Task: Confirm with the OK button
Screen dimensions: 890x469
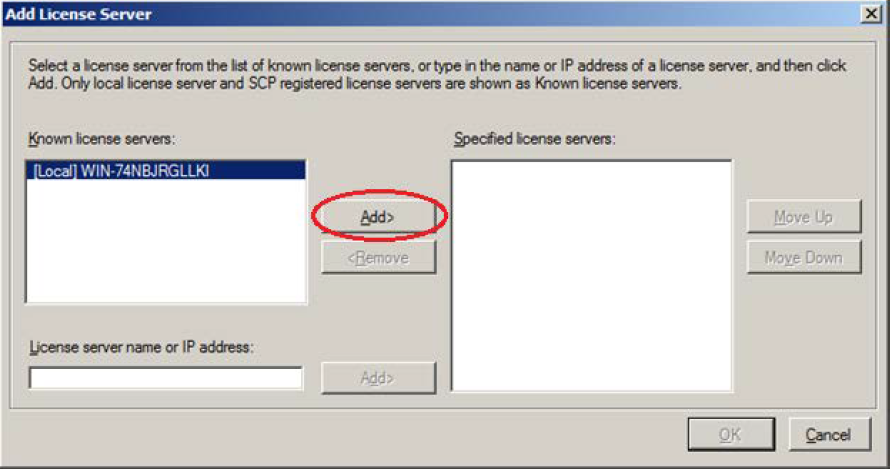Action: (x=731, y=434)
